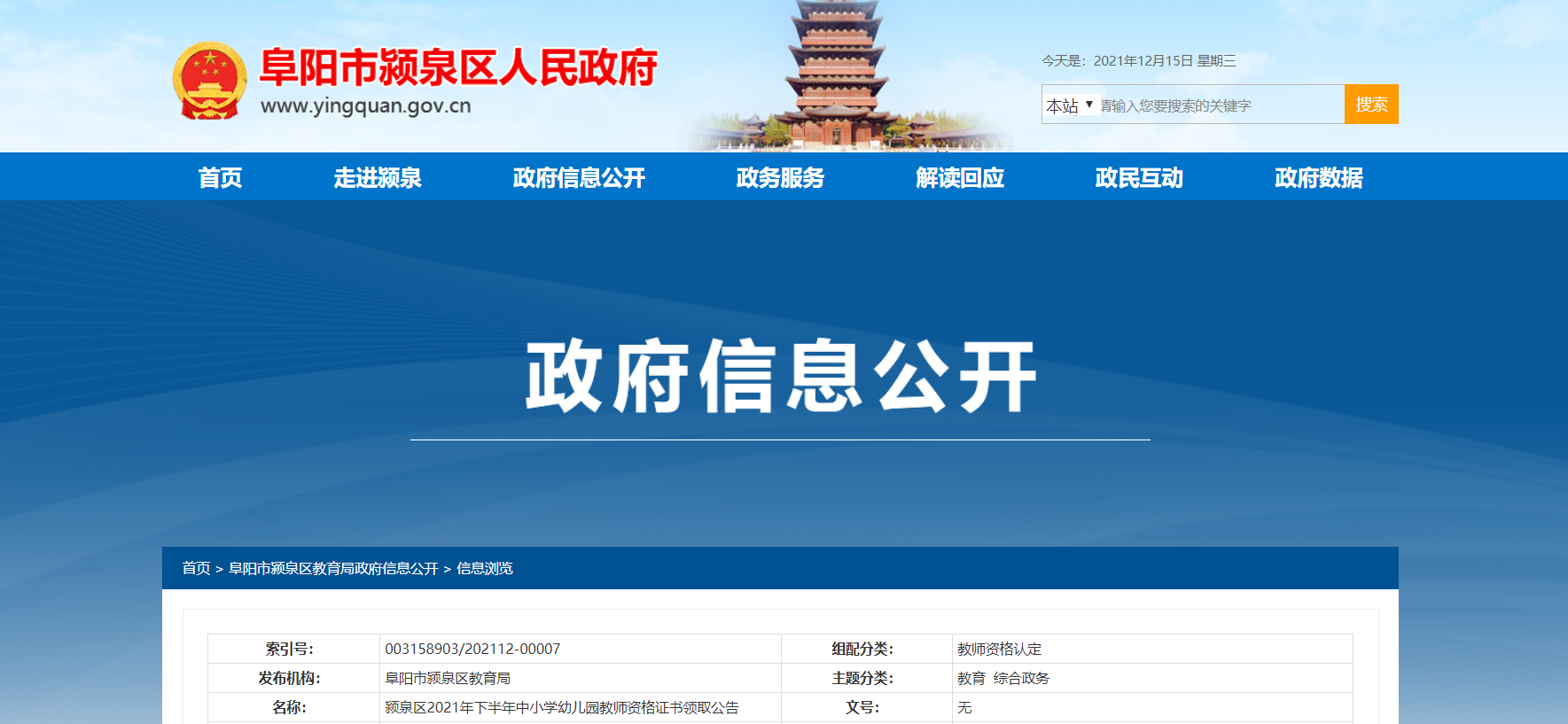Click the 文号 value 无
The width and height of the screenshot is (1568, 724).
(x=964, y=707)
